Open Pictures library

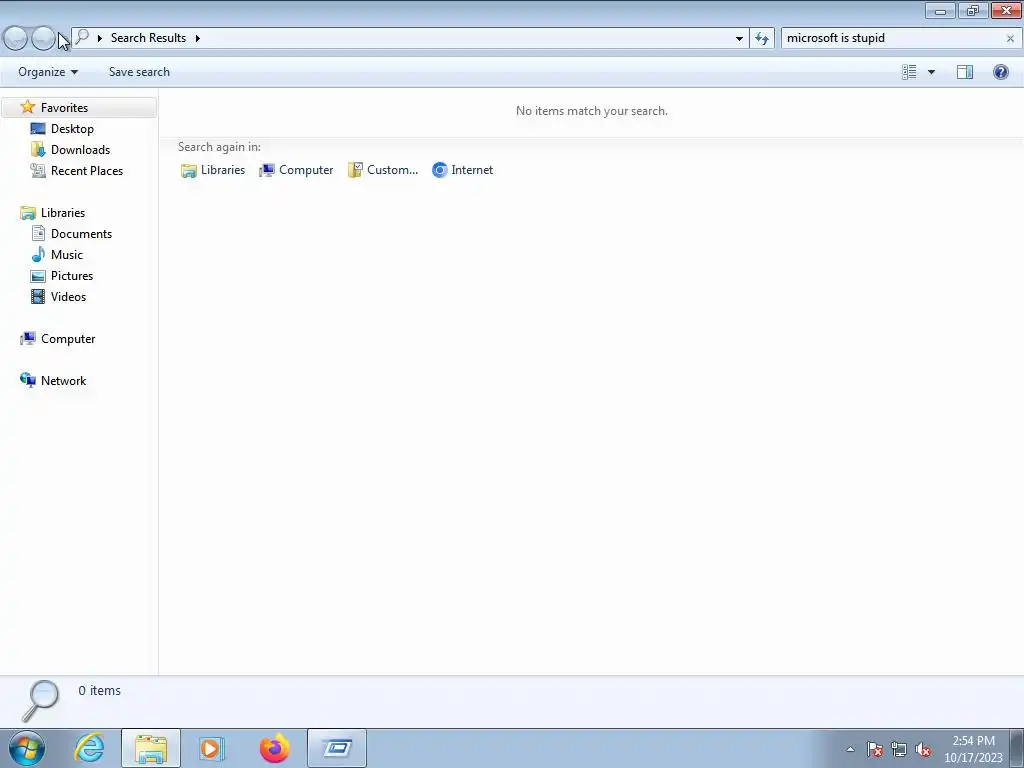pyautogui.click(x=72, y=276)
